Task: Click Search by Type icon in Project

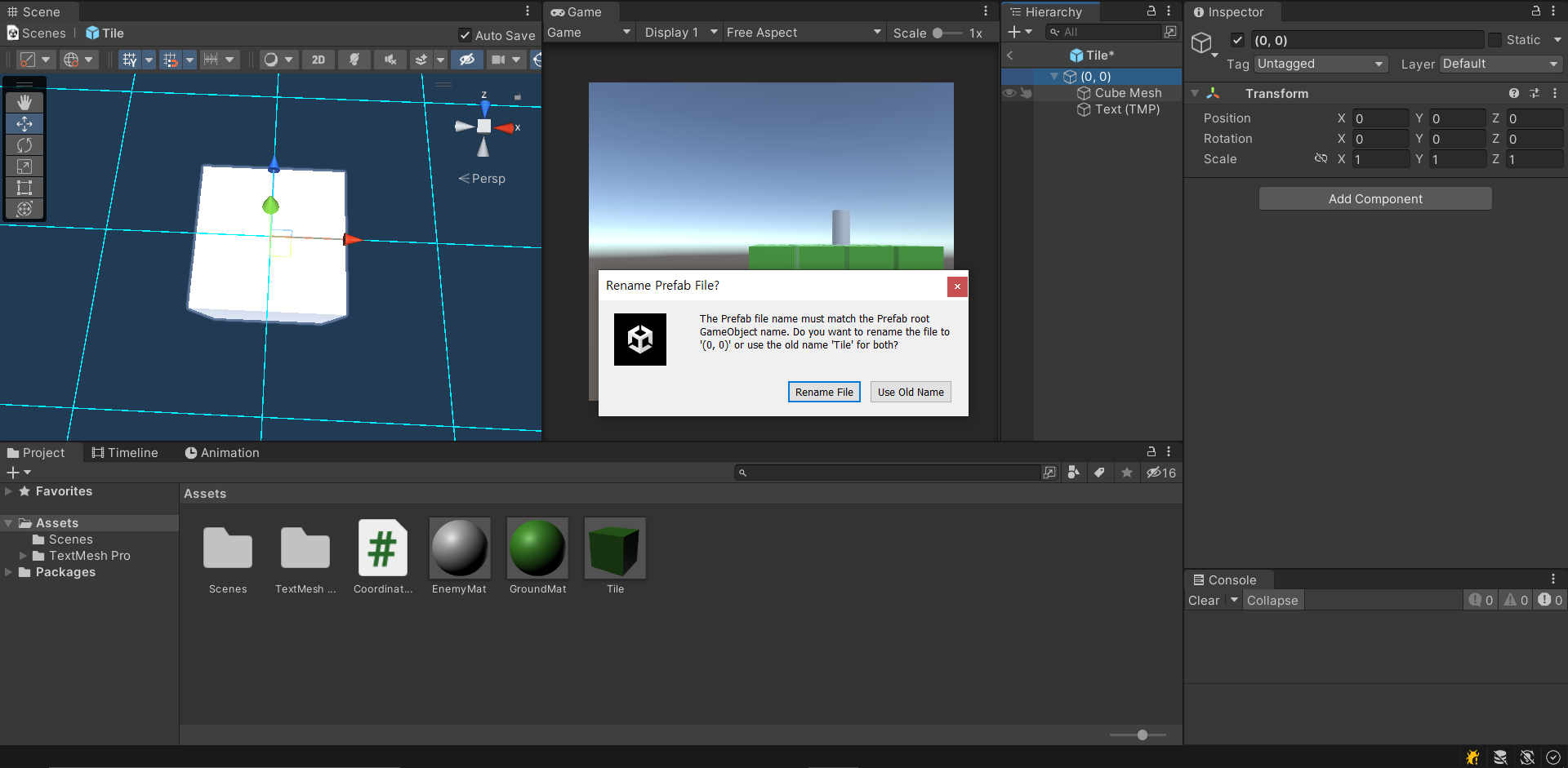Action: coord(1073,473)
